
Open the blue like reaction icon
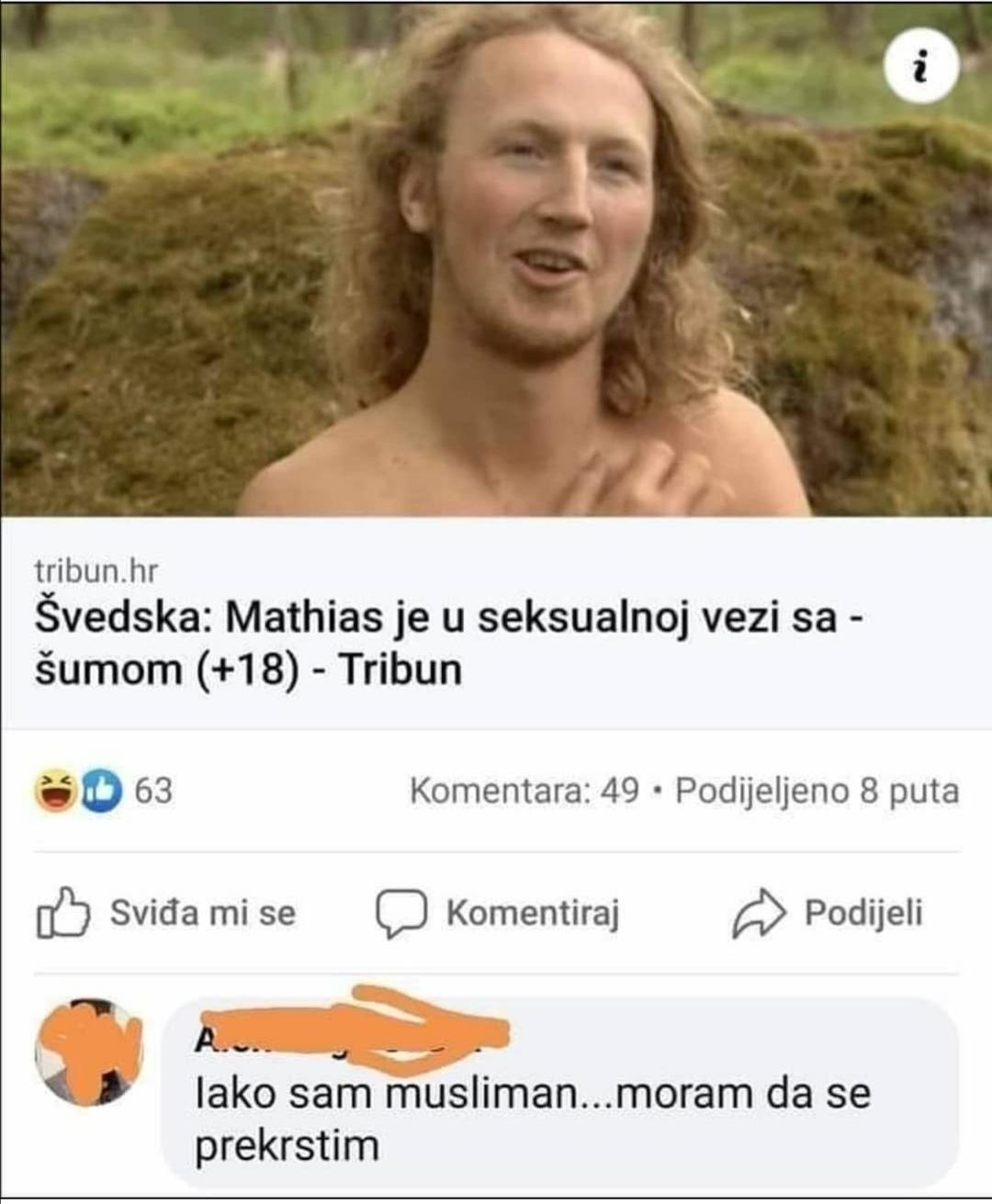pyautogui.click(x=101, y=791)
